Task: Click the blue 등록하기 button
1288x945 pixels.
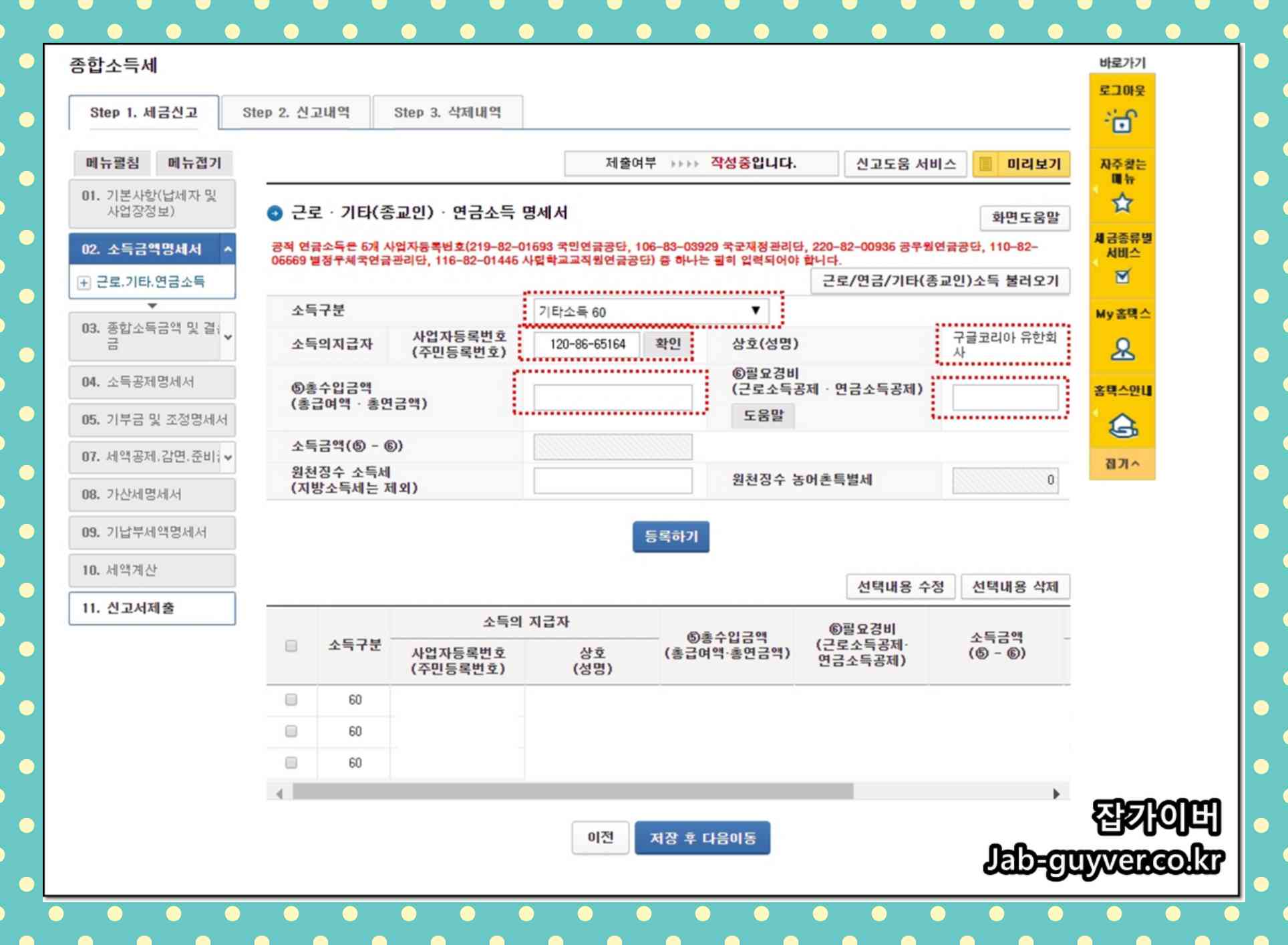Action: 671,536
